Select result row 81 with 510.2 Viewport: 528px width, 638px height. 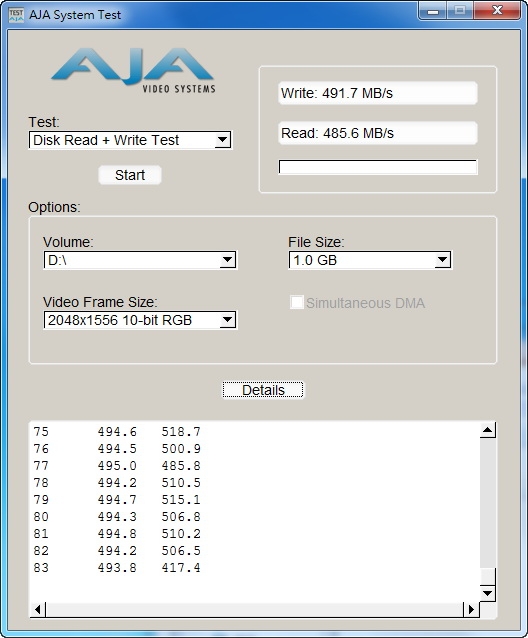click(117, 533)
